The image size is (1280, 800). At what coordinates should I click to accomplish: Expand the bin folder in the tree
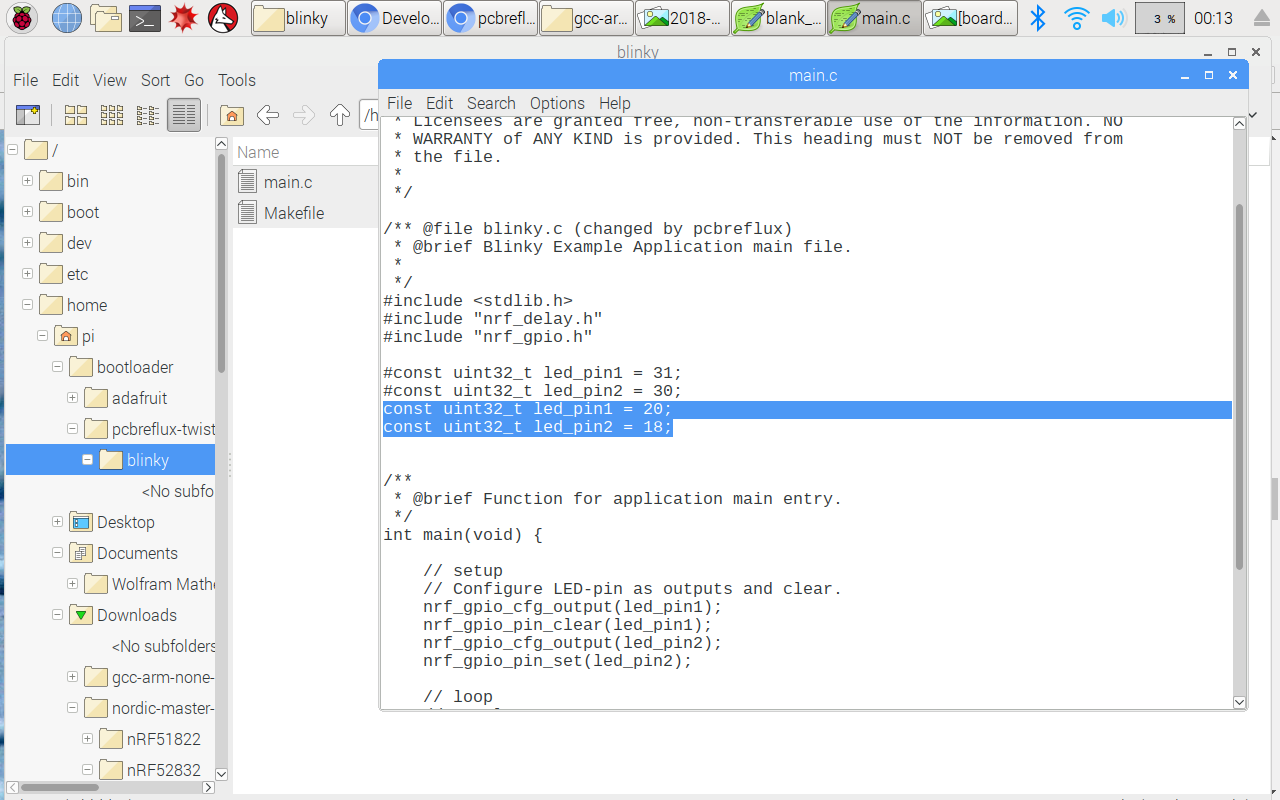[x=28, y=181]
